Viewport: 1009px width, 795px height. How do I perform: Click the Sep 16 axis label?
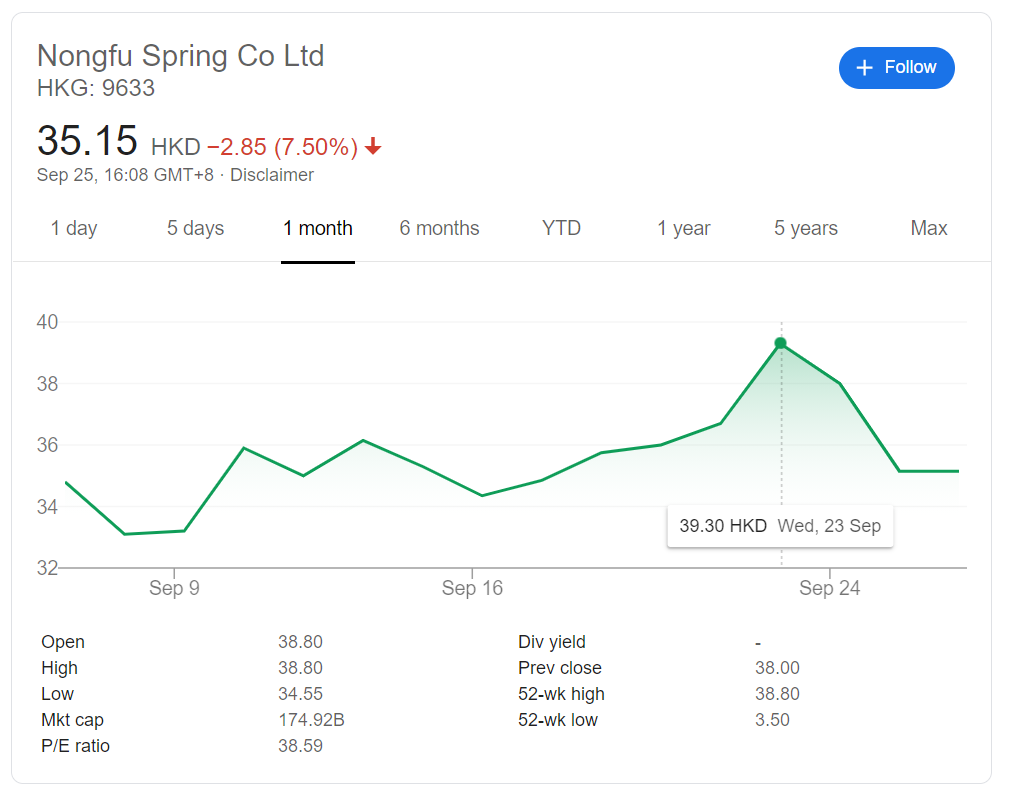(472, 588)
